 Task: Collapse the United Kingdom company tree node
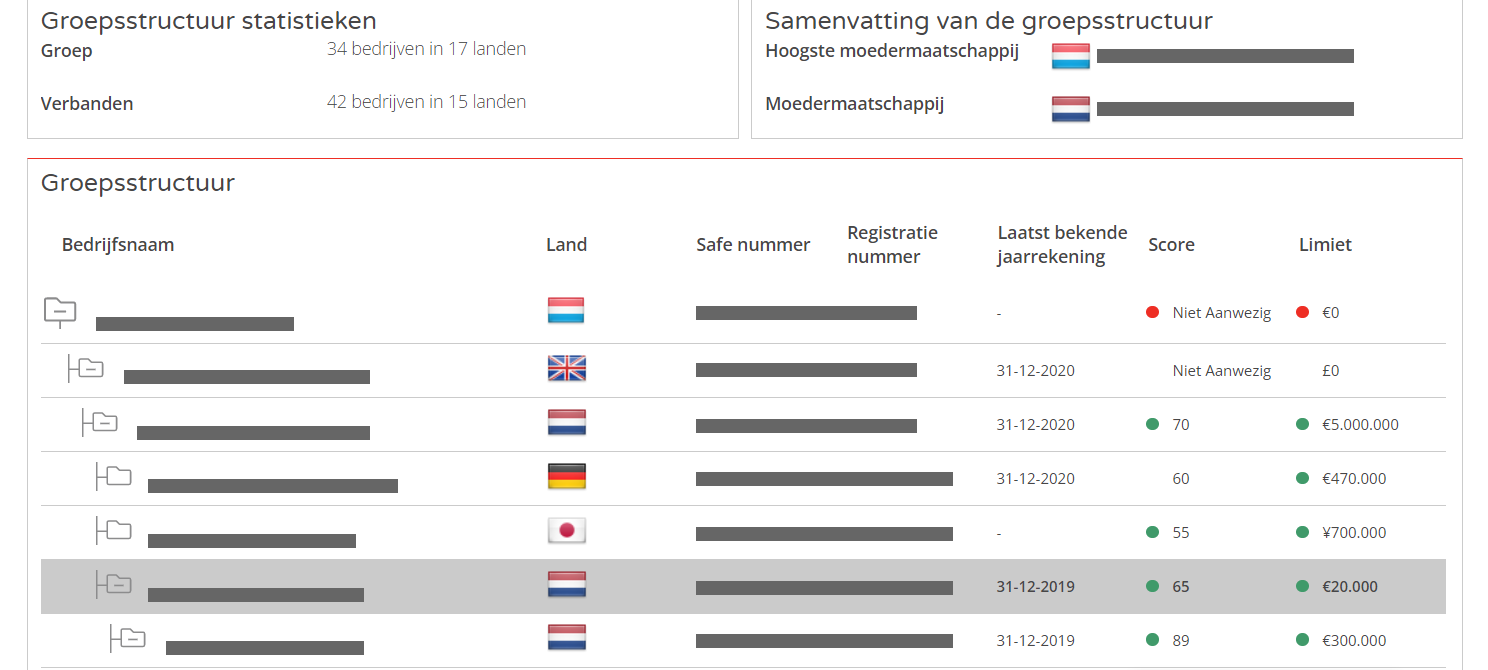point(89,369)
